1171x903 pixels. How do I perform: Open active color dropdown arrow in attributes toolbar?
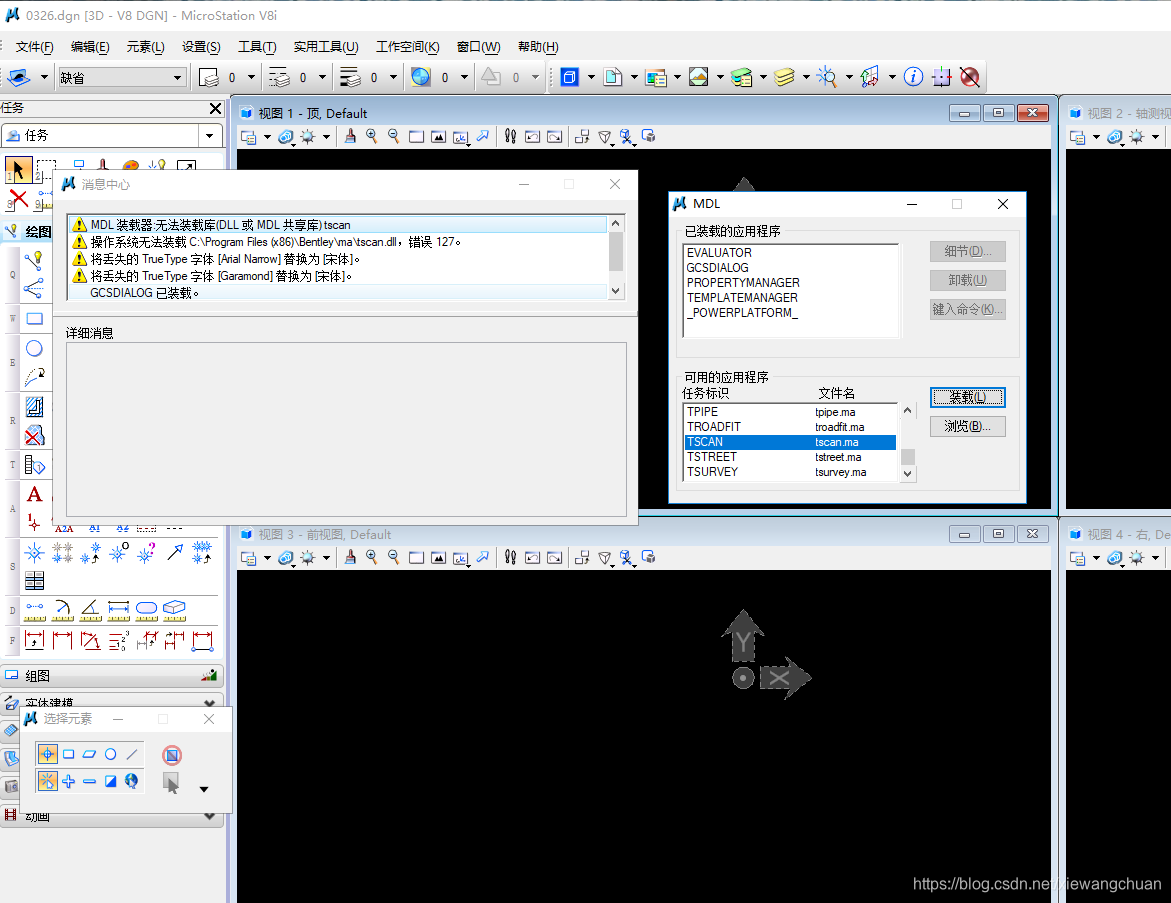[x=464, y=77]
